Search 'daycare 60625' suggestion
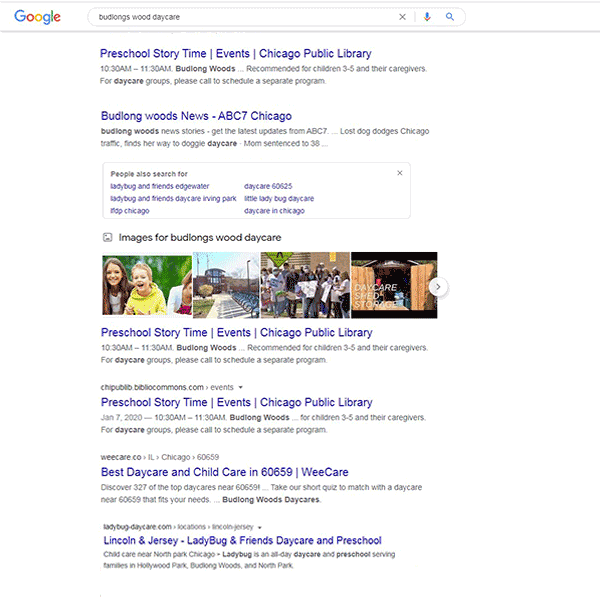 (268, 186)
